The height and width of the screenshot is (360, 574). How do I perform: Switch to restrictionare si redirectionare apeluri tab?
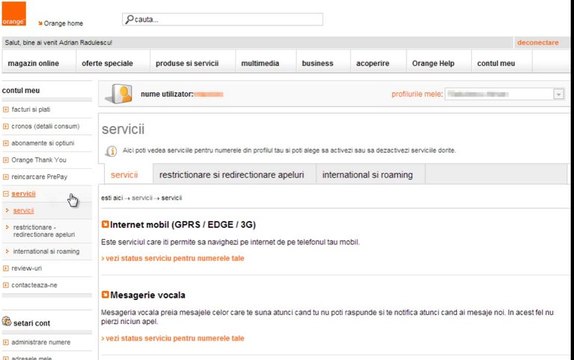pos(232,175)
